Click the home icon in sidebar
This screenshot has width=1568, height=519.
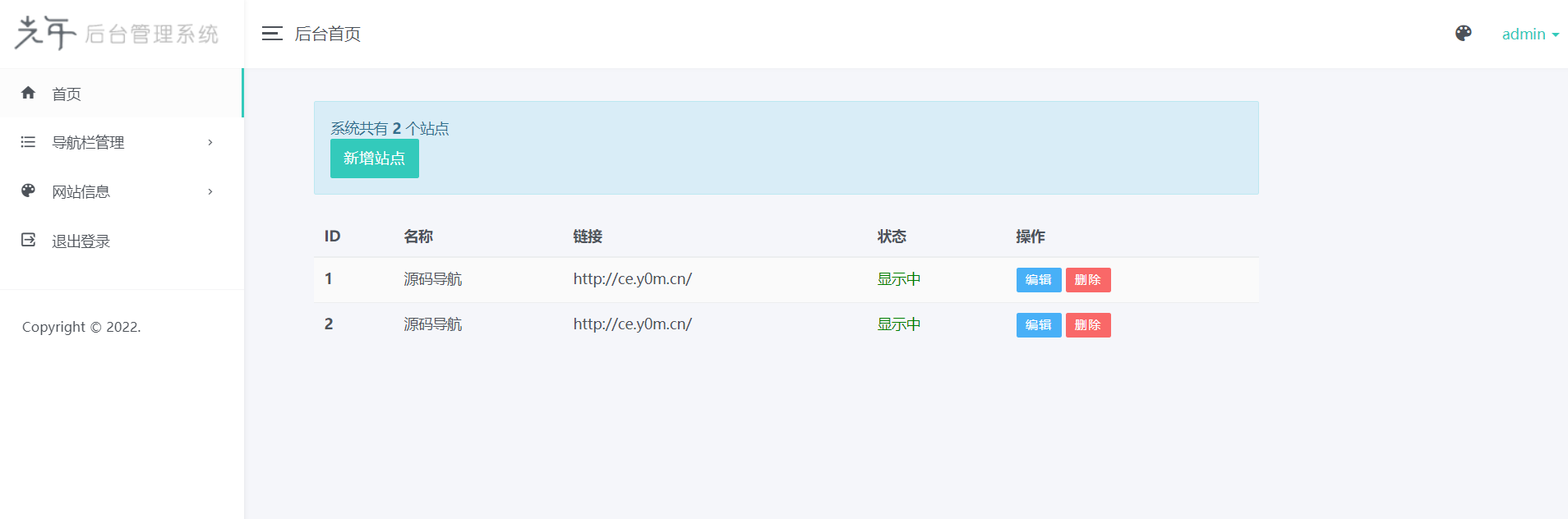[x=28, y=93]
